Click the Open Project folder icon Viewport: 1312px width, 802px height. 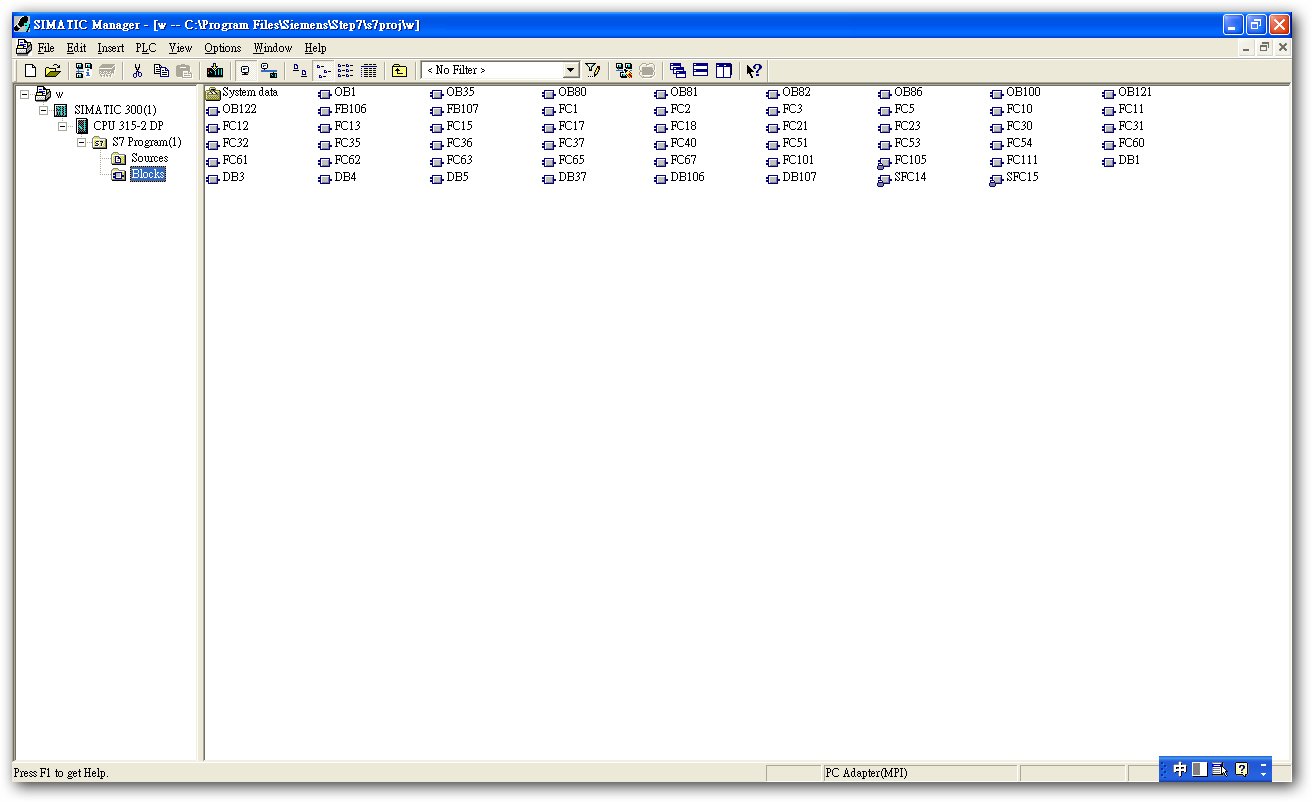click(x=53, y=70)
